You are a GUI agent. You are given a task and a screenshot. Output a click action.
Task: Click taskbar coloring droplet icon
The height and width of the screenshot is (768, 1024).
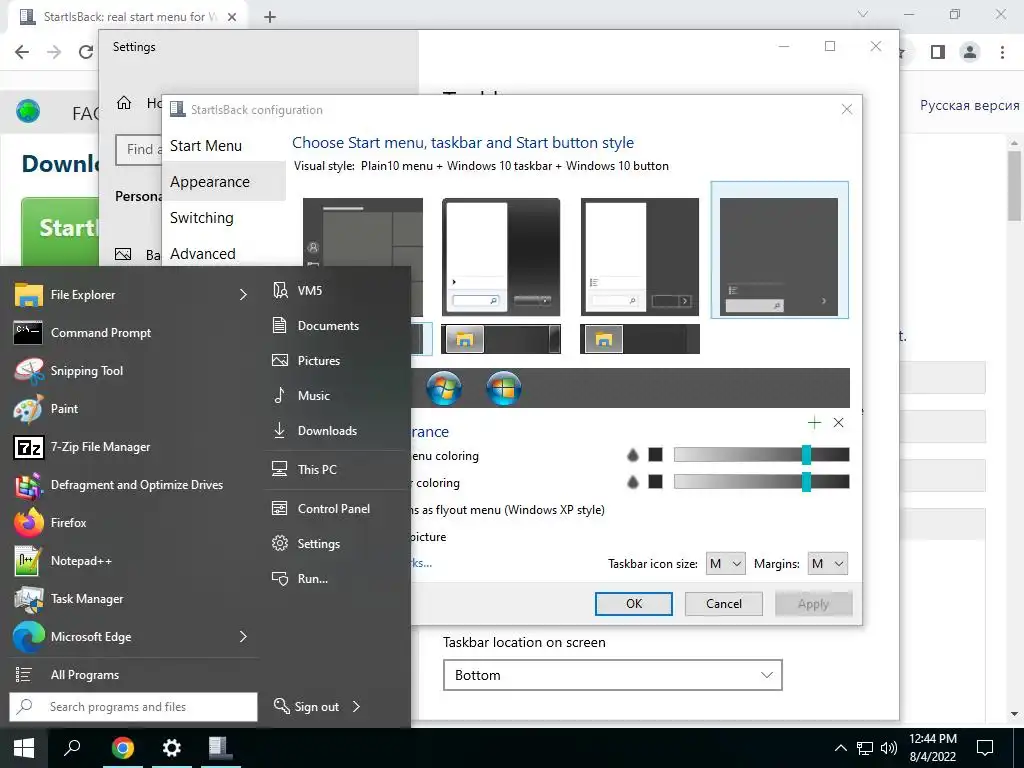(632, 482)
